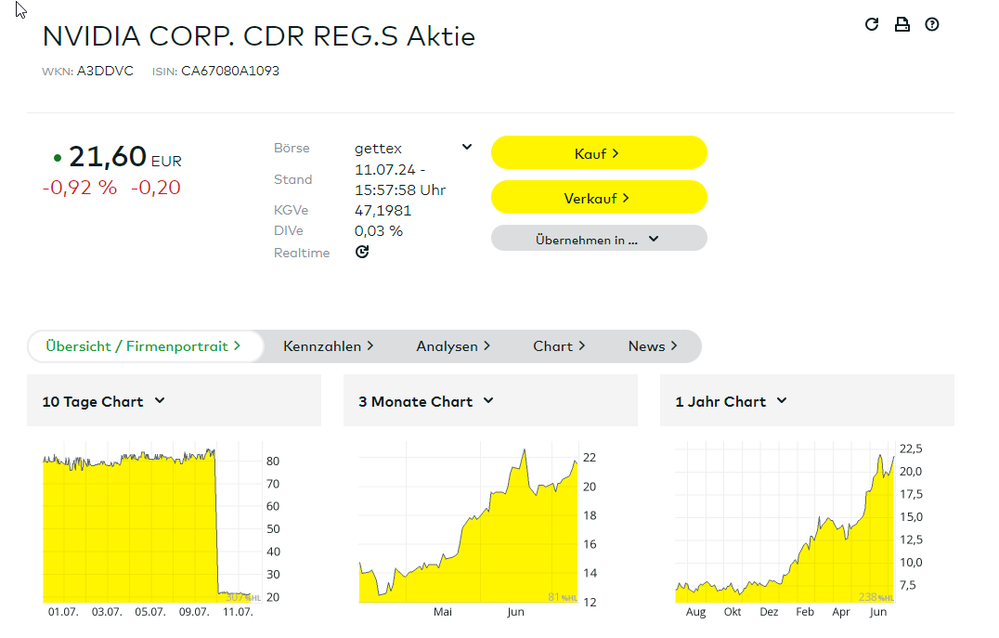
Task: Expand the Börse gettex dropdown
Action: coord(467,147)
